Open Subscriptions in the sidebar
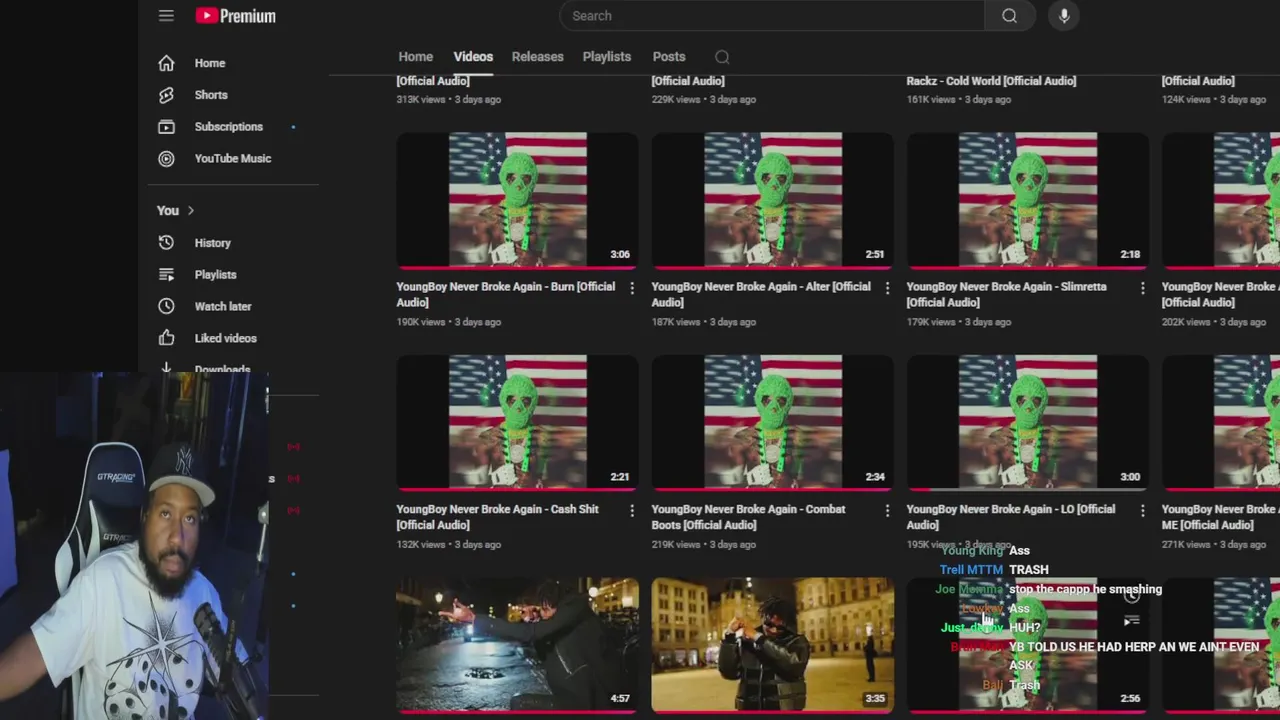This screenshot has width=1280, height=720. [x=228, y=127]
